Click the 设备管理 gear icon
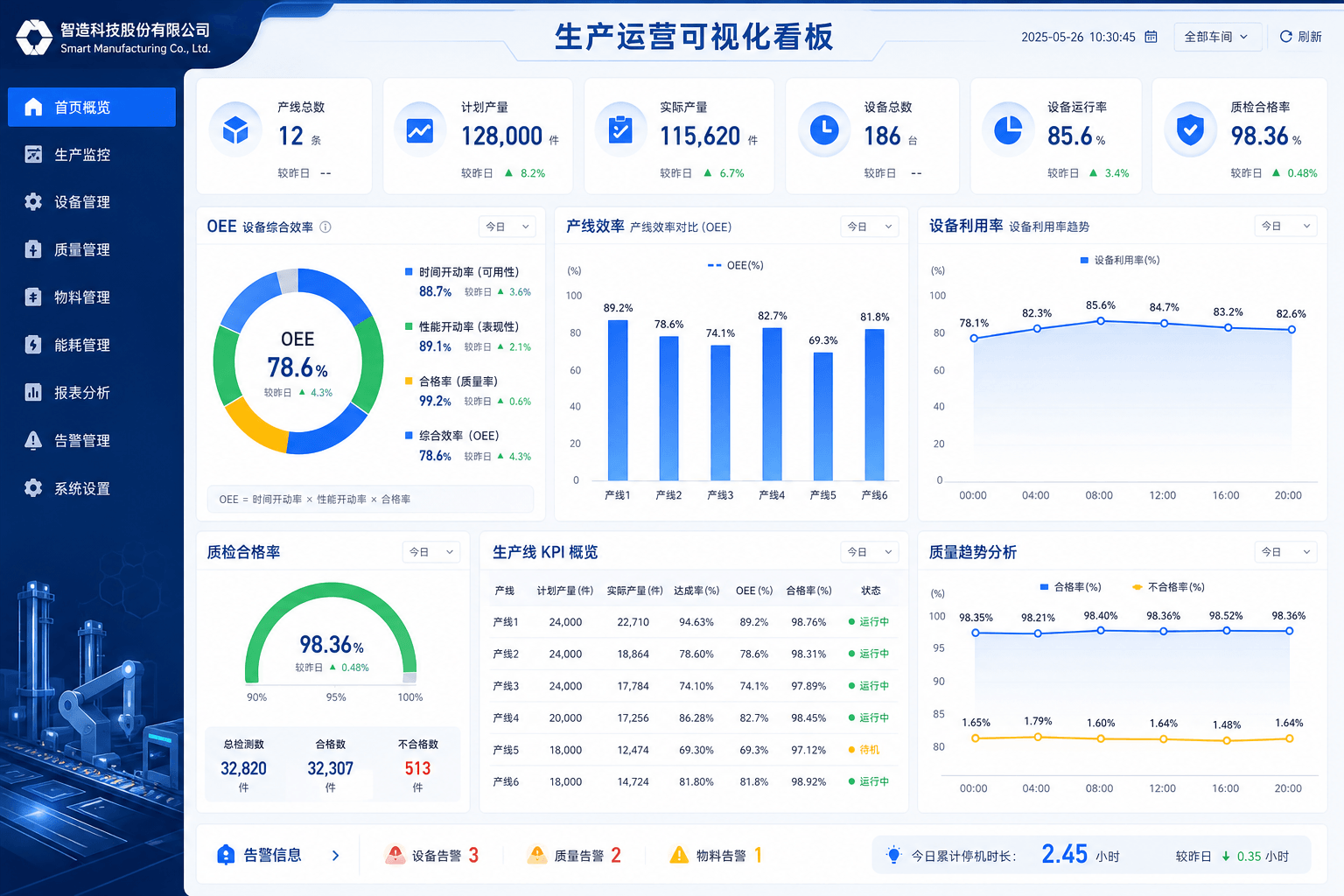Viewport: 1344px width, 896px height. pyautogui.click(x=33, y=202)
